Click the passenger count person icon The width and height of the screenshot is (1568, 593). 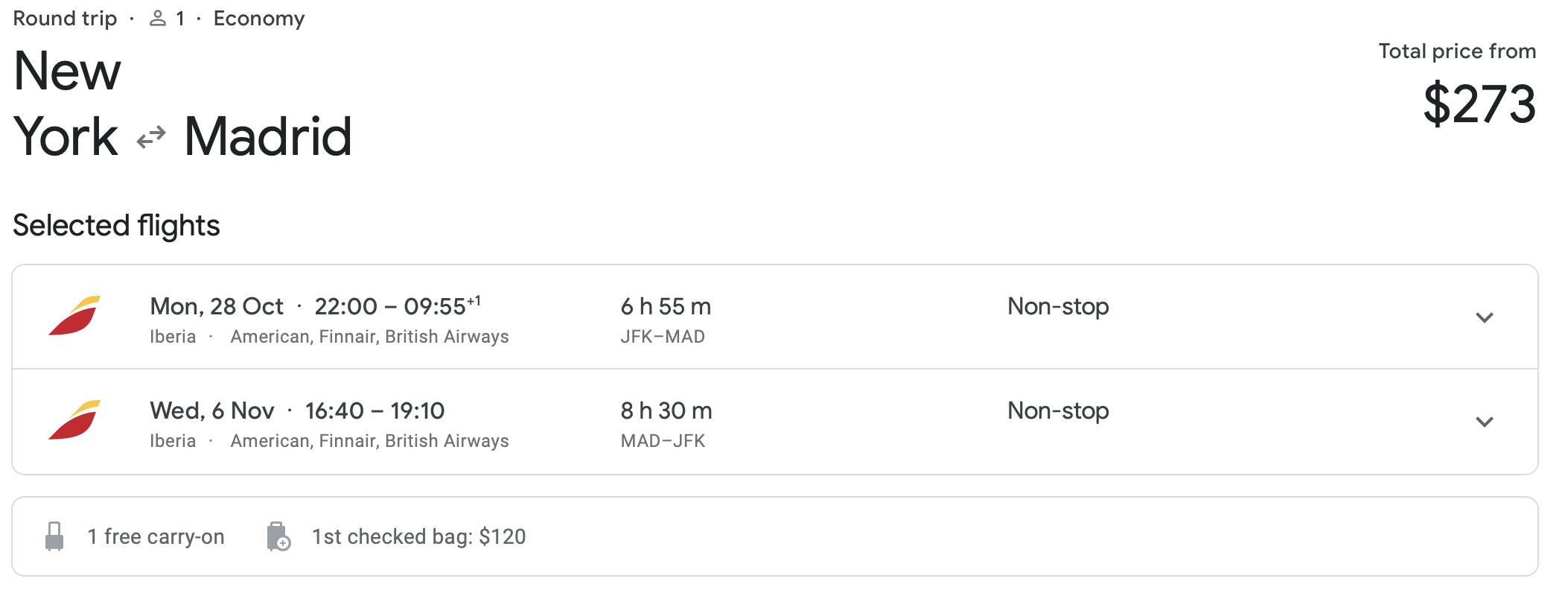click(157, 19)
